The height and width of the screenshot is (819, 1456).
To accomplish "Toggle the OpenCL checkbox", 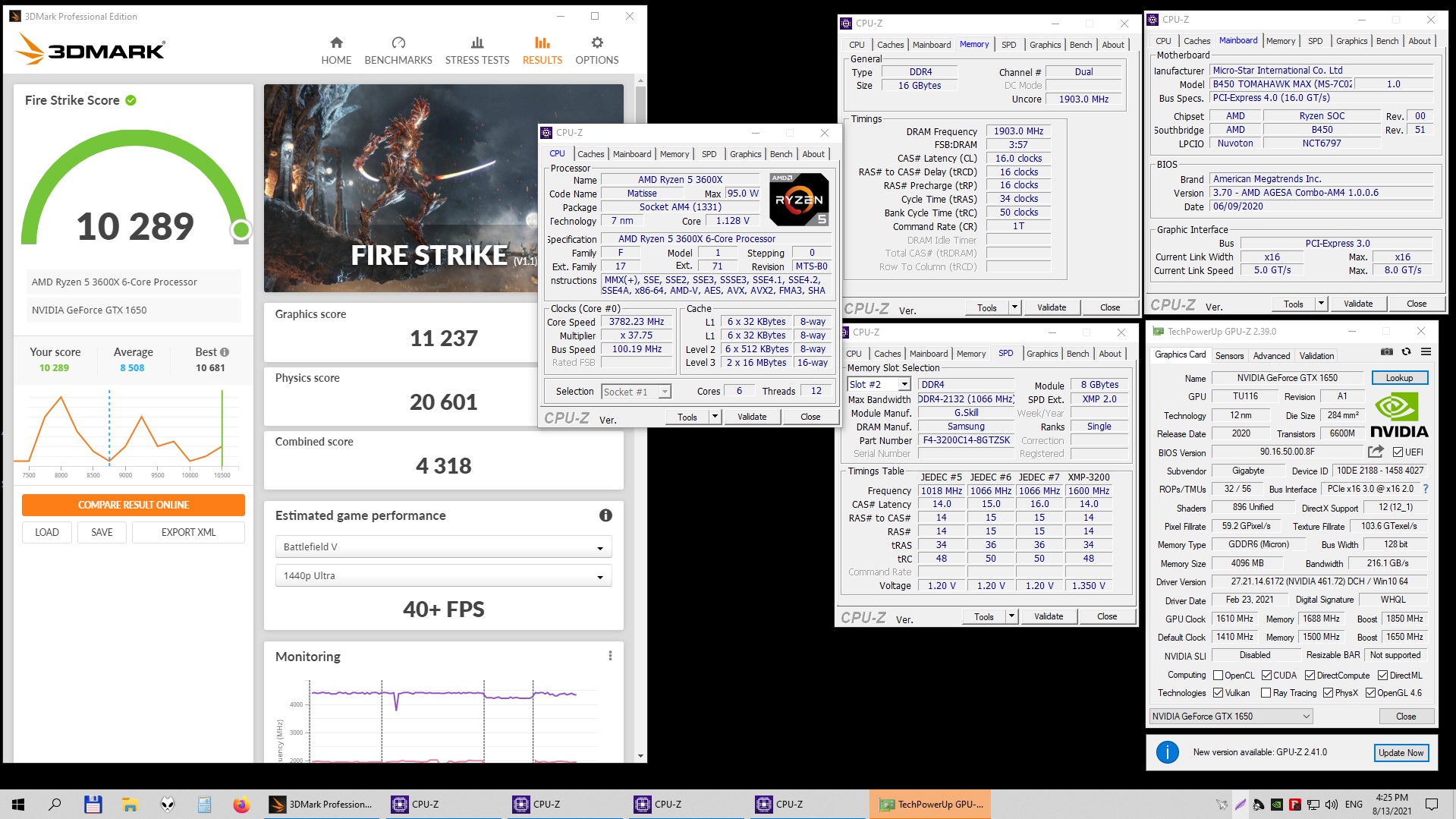I will pyautogui.click(x=1218, y=676).
